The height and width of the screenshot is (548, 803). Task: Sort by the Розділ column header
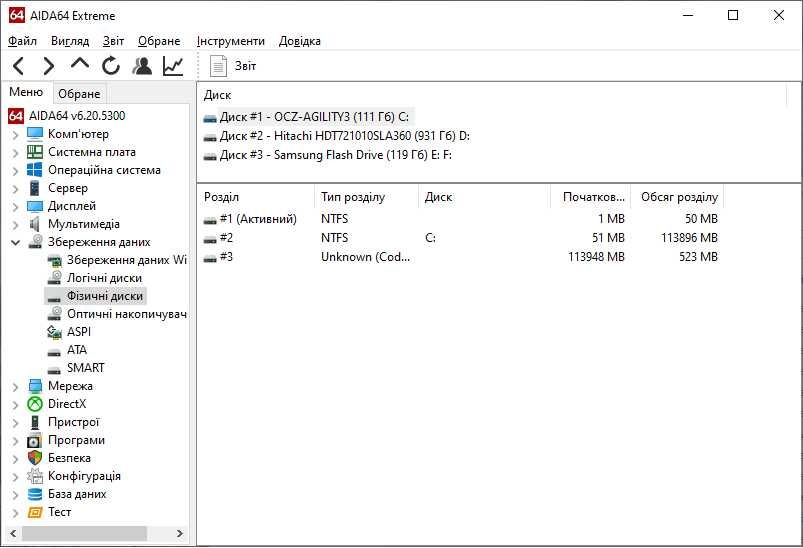point(256,197)
